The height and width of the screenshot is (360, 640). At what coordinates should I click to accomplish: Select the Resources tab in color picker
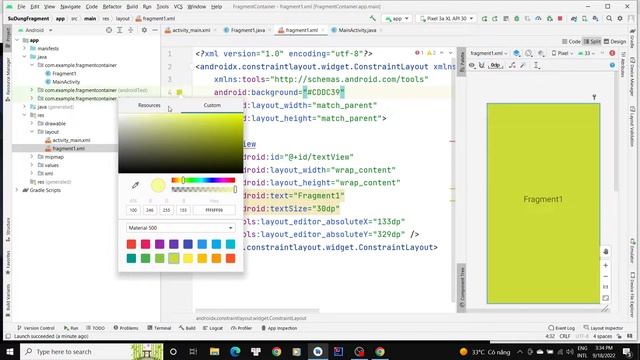(149, 105)
